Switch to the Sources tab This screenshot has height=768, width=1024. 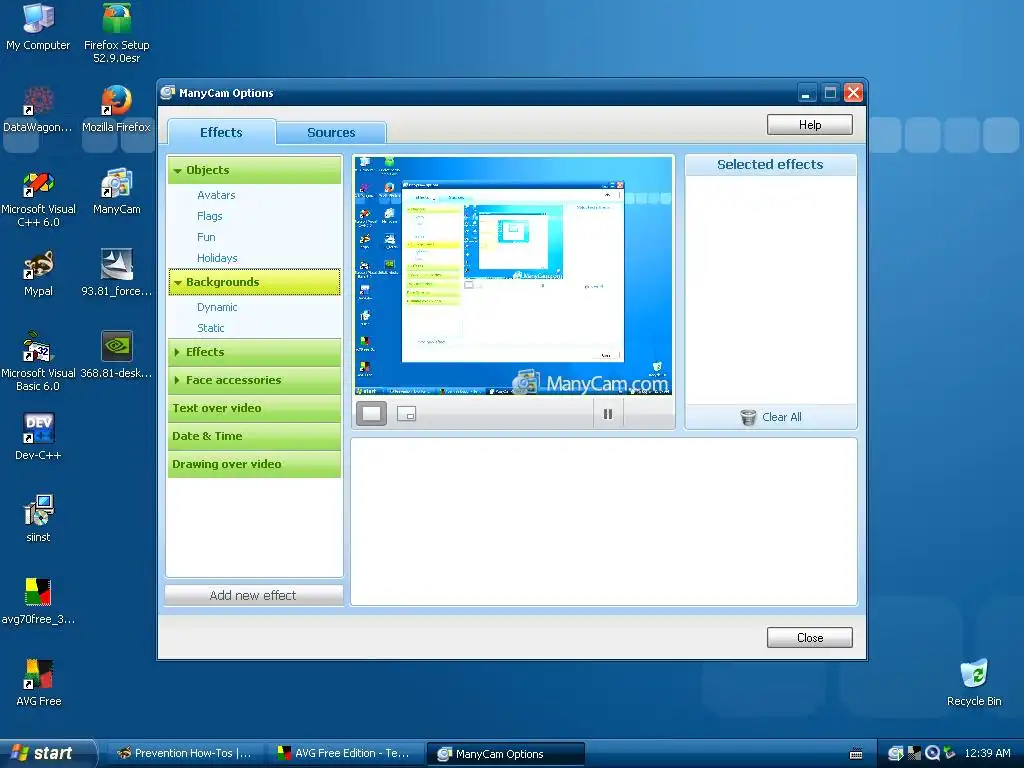(331, 133)
